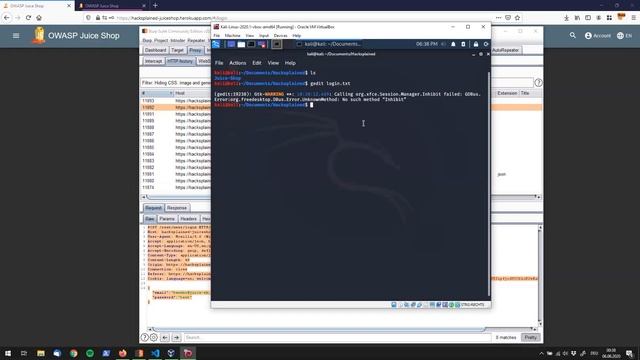Open the Kali power/logout icon
The width and height of the screenshot is (640, 360).
point(486,44)
